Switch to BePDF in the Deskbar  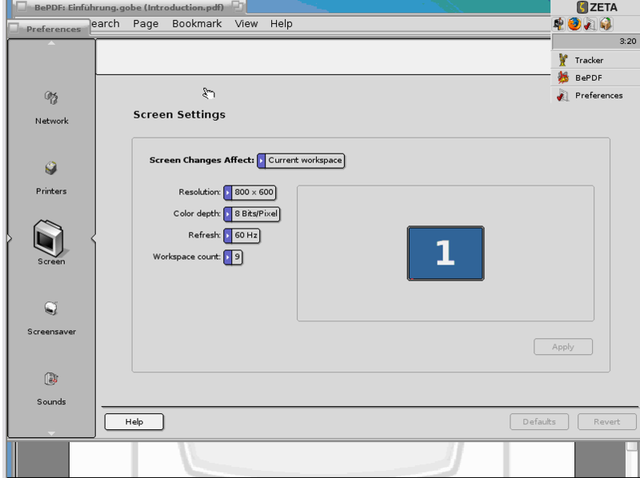588,78
